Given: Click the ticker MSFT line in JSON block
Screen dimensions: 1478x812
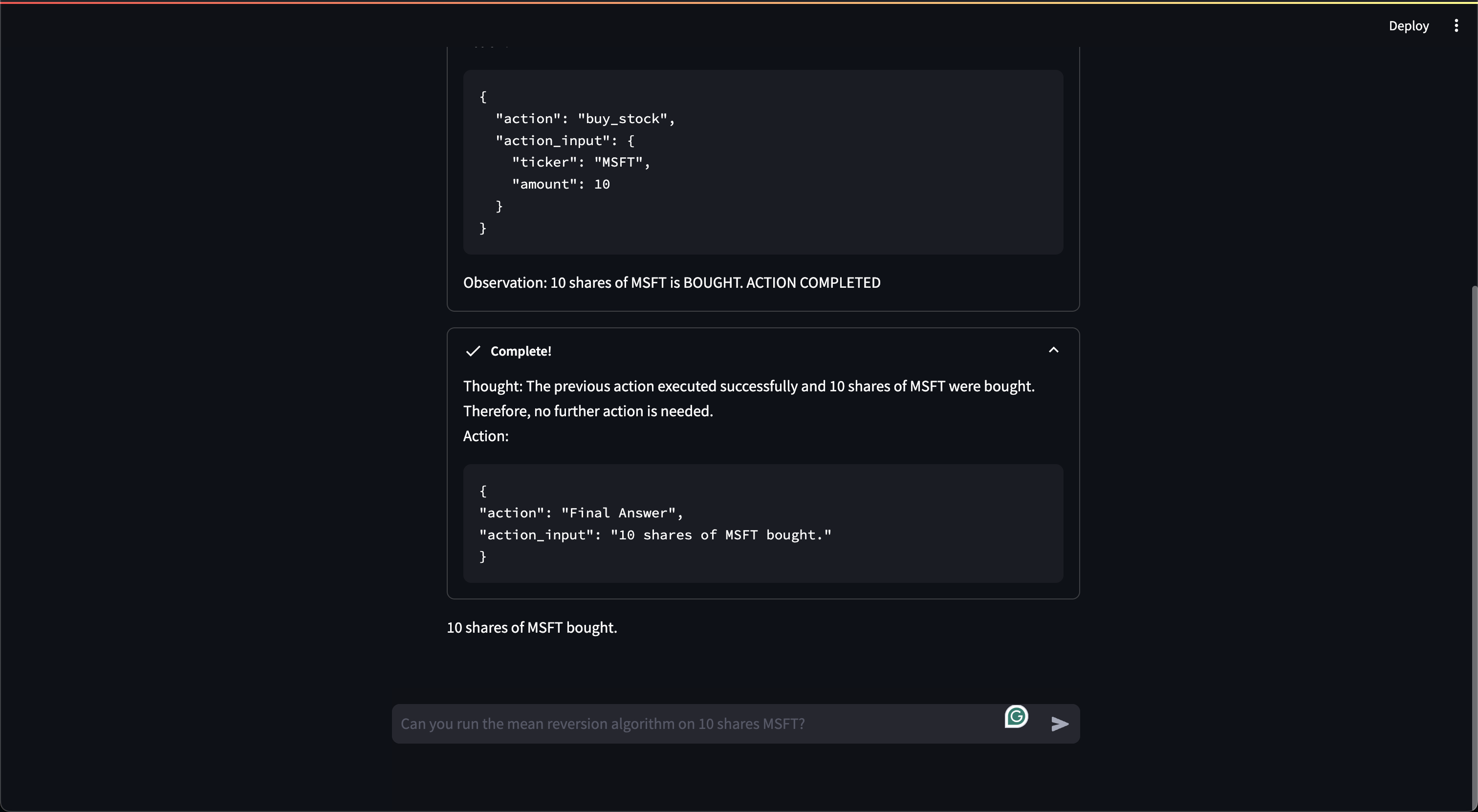Looking at the screenshot, I should (581, 162).
